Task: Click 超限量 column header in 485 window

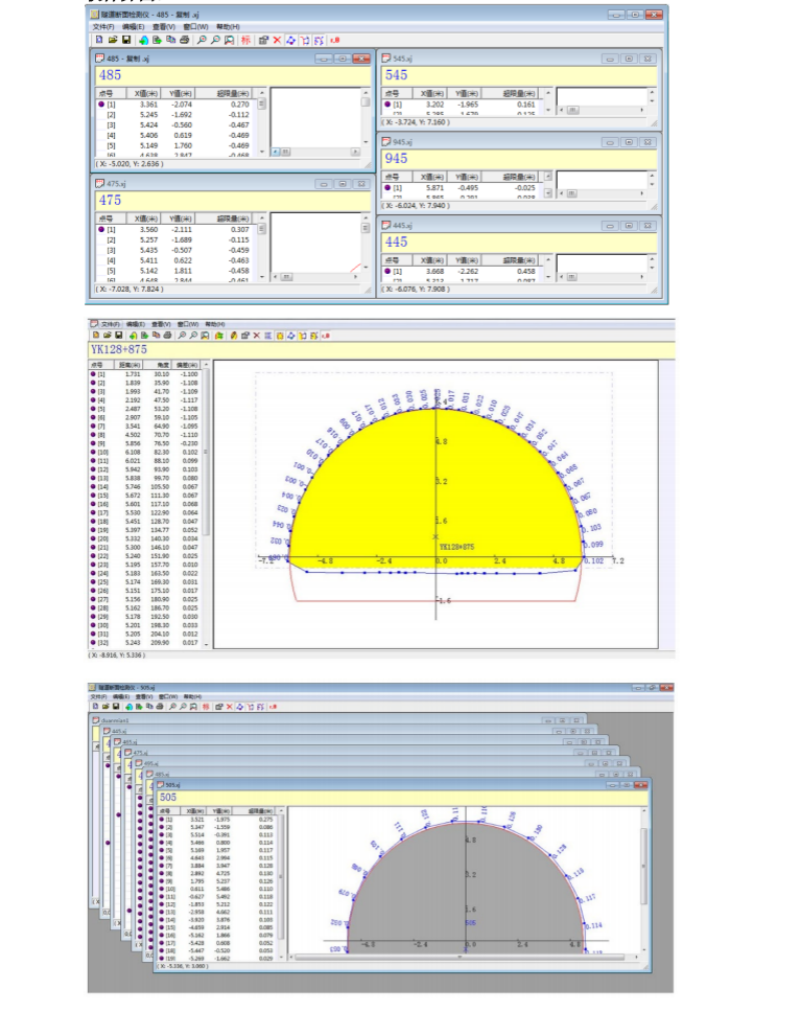Action: click(x=236, y=92)
